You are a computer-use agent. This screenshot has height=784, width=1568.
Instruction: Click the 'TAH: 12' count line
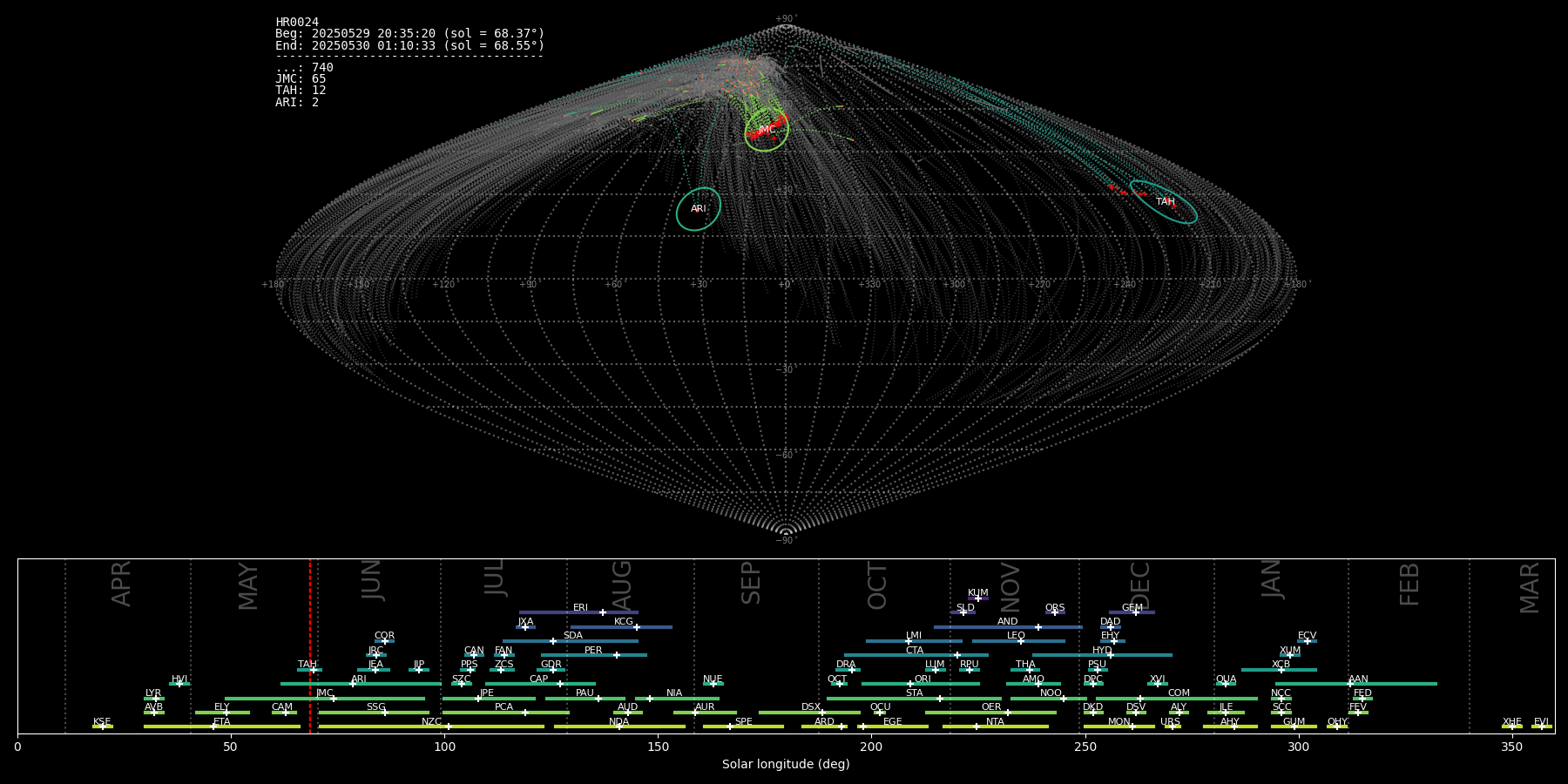301,91
